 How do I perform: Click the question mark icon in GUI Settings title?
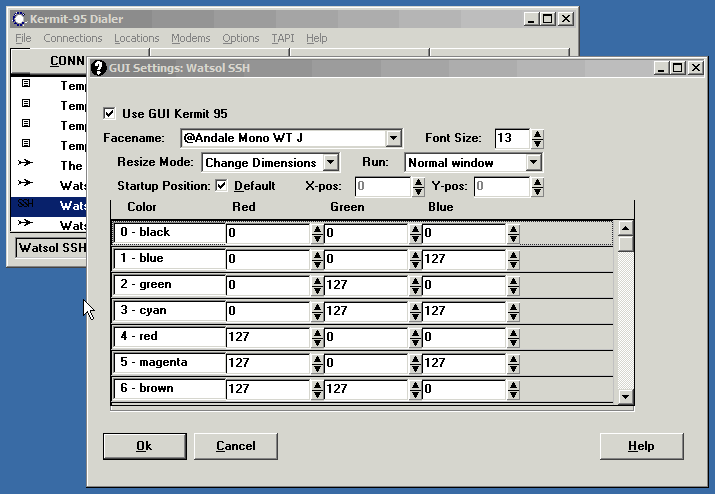(x=98, y=68)
